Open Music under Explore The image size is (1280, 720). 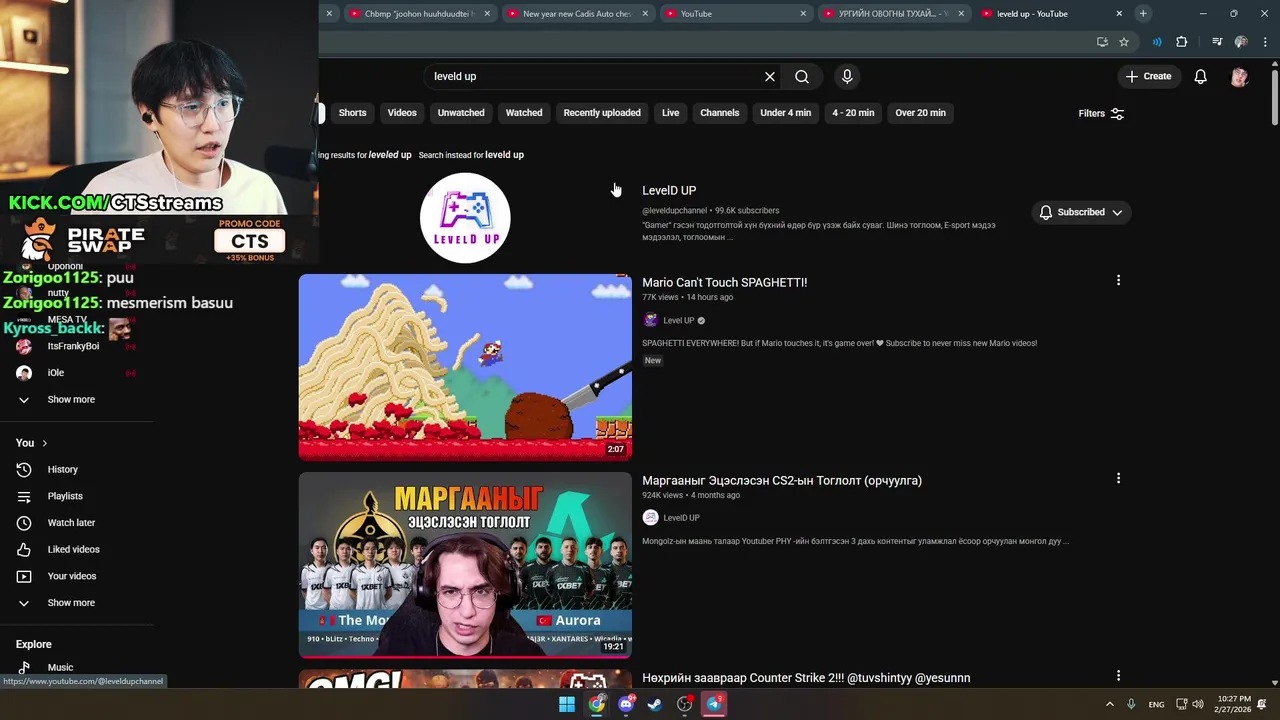pos(60,667)
